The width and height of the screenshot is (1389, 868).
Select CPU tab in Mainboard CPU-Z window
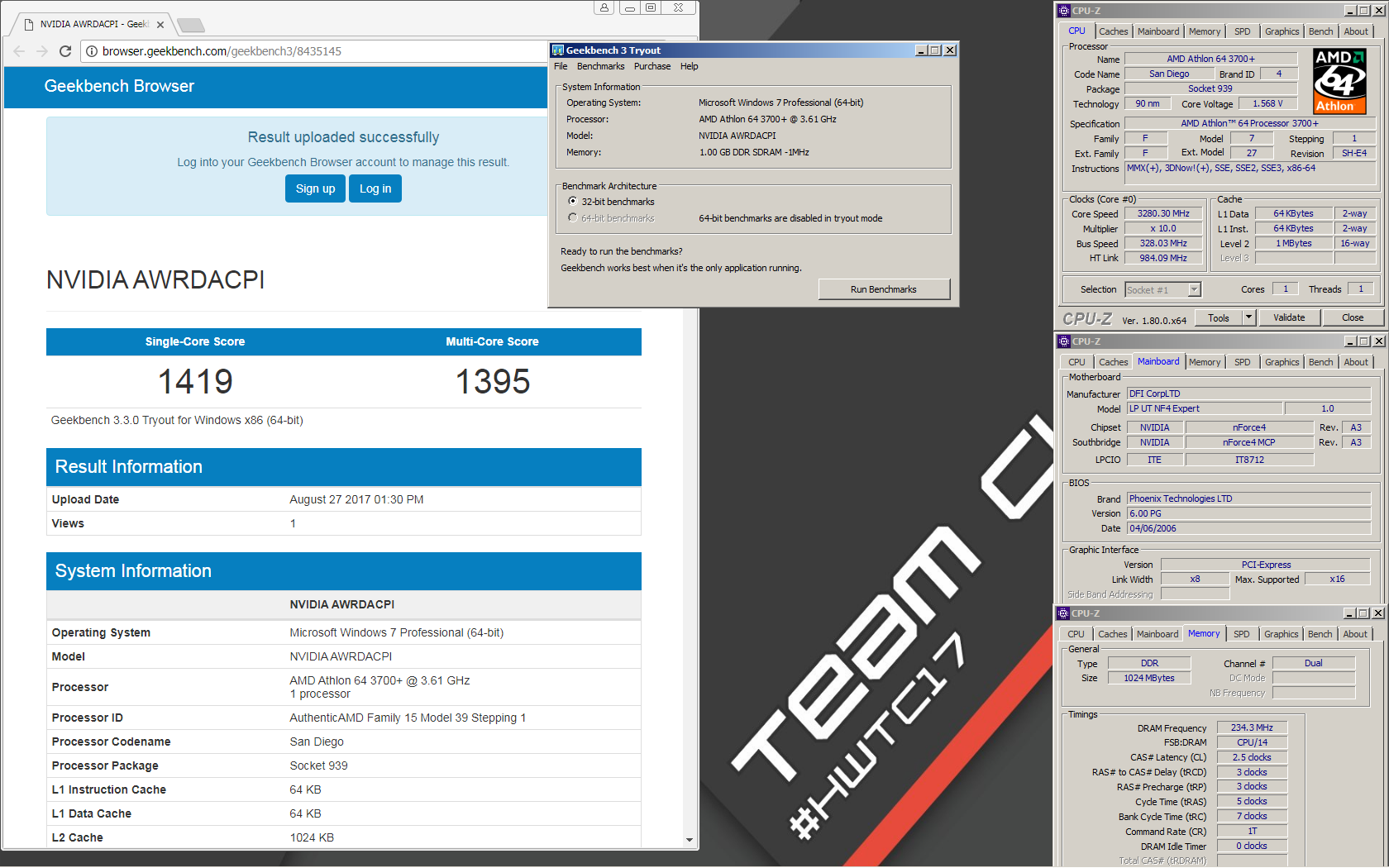point(1076,362)
